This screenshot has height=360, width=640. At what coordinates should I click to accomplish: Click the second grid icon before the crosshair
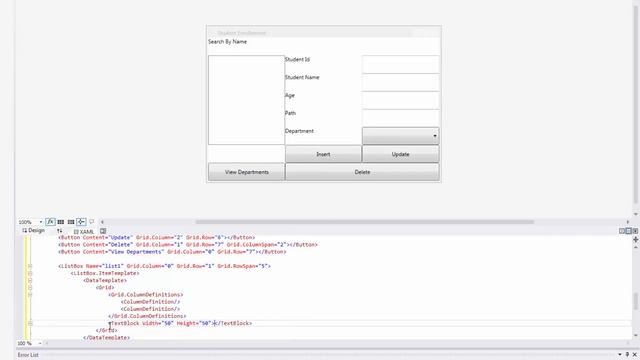(x=71, y=222)
